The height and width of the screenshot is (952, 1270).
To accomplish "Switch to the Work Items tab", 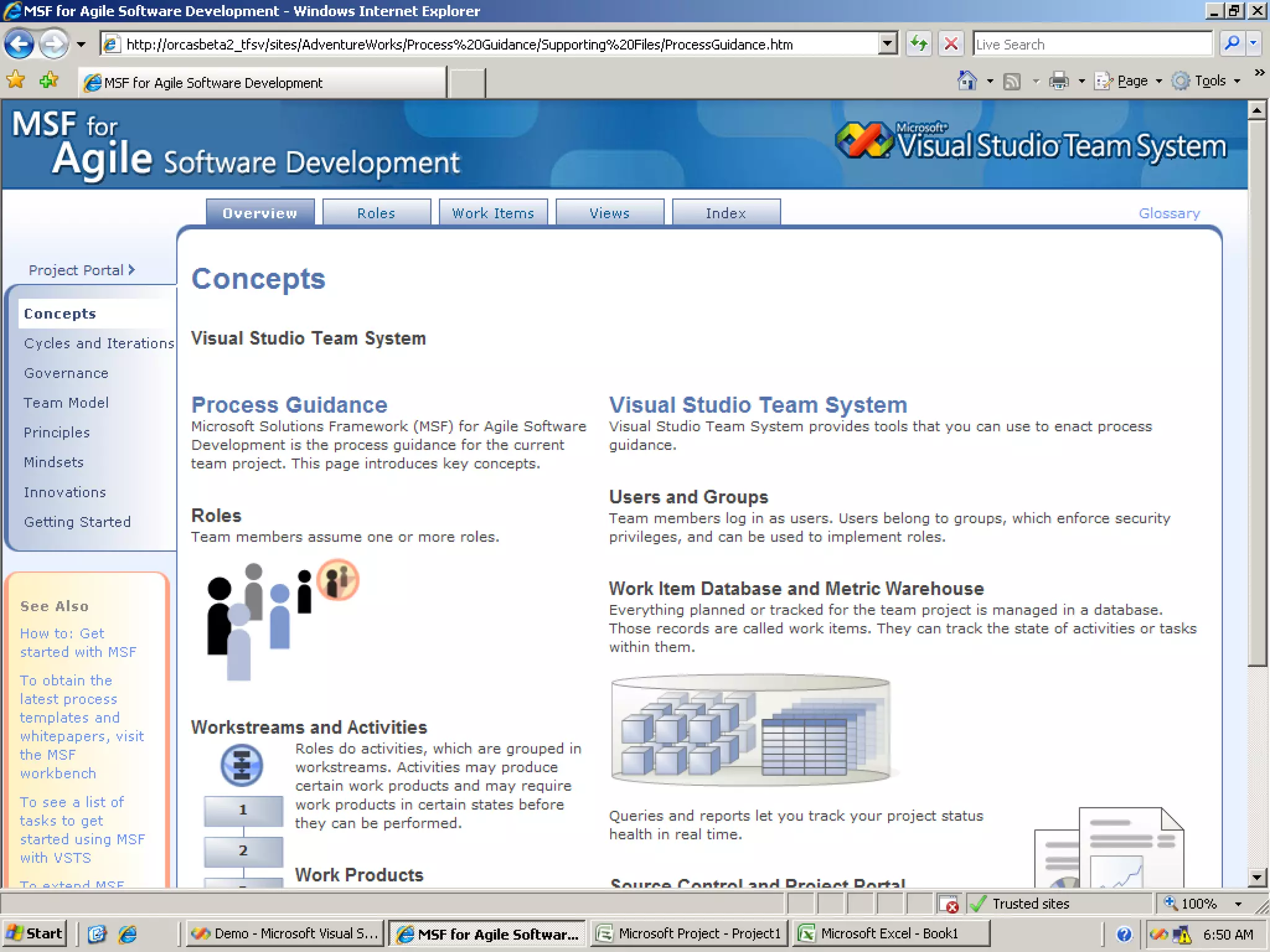I will (x=493, y=213).
